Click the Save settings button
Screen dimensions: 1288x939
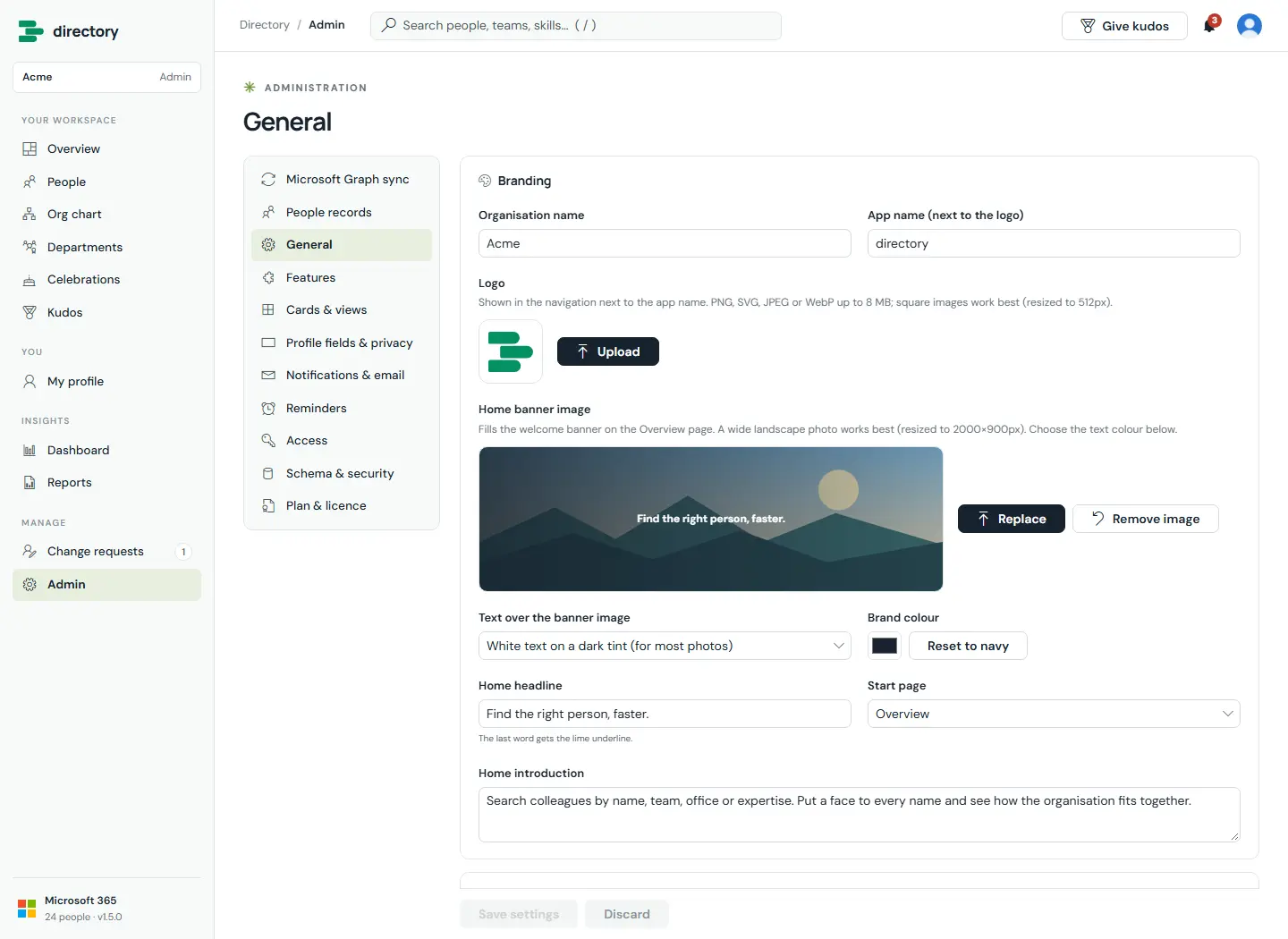pos(519,914)
